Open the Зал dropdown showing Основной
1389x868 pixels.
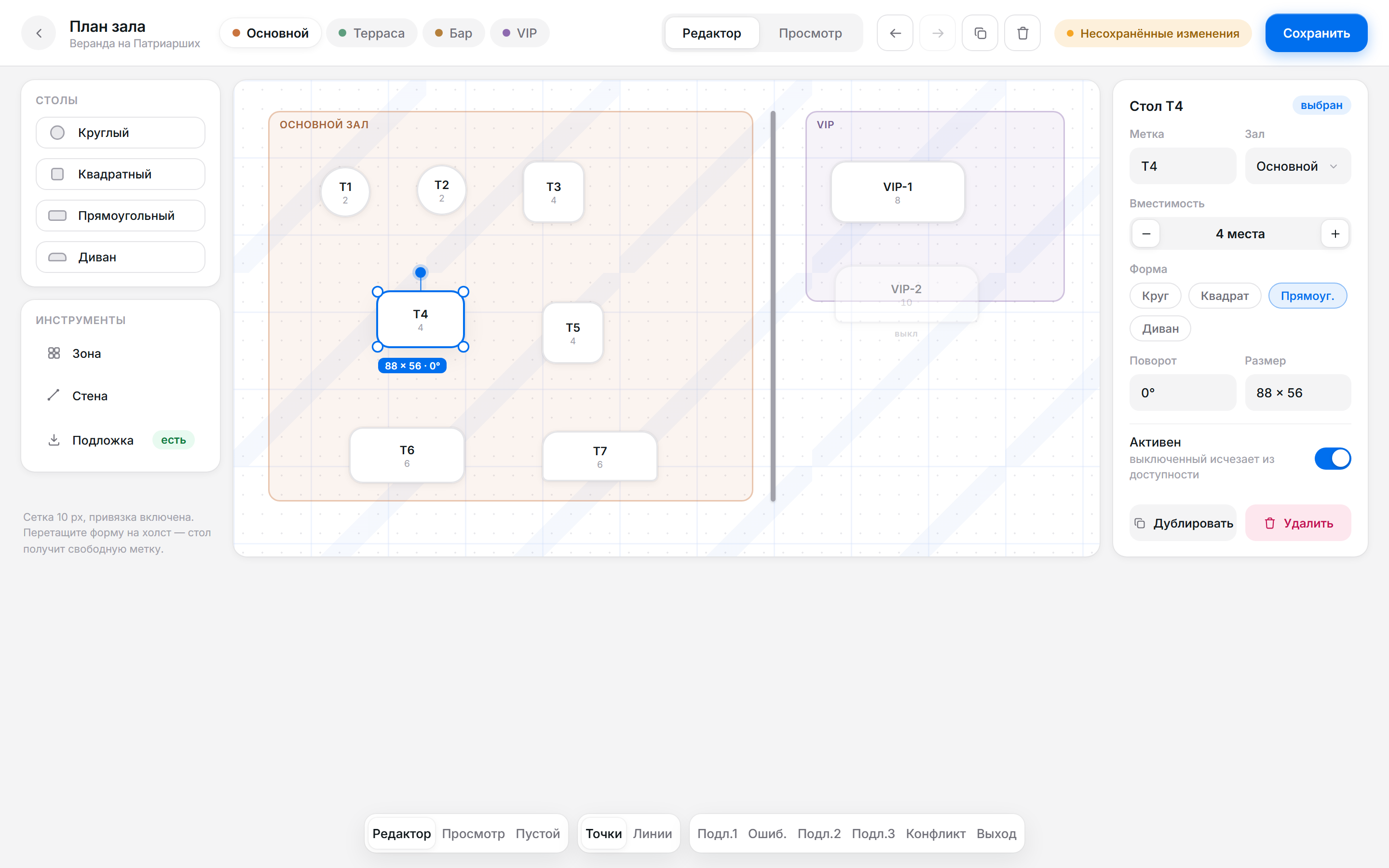tap(1297, 166)
